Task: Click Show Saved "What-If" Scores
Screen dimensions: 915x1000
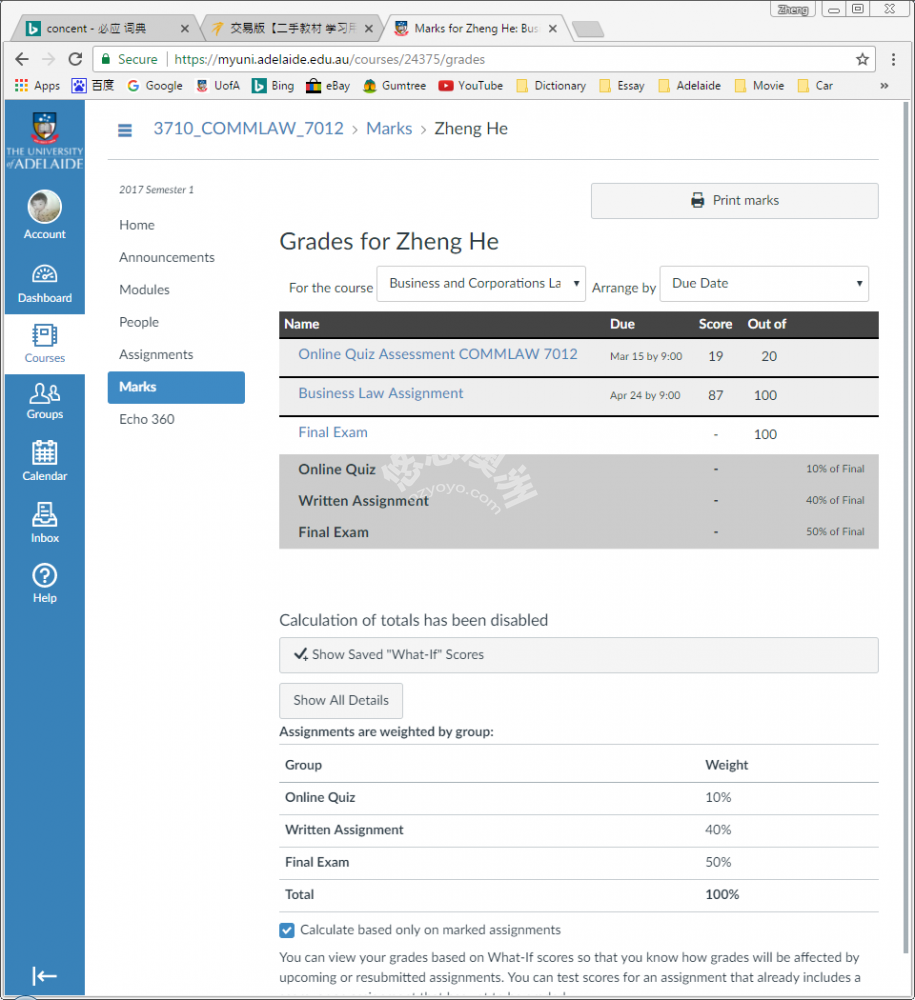Action: click(x=578, y=655)
